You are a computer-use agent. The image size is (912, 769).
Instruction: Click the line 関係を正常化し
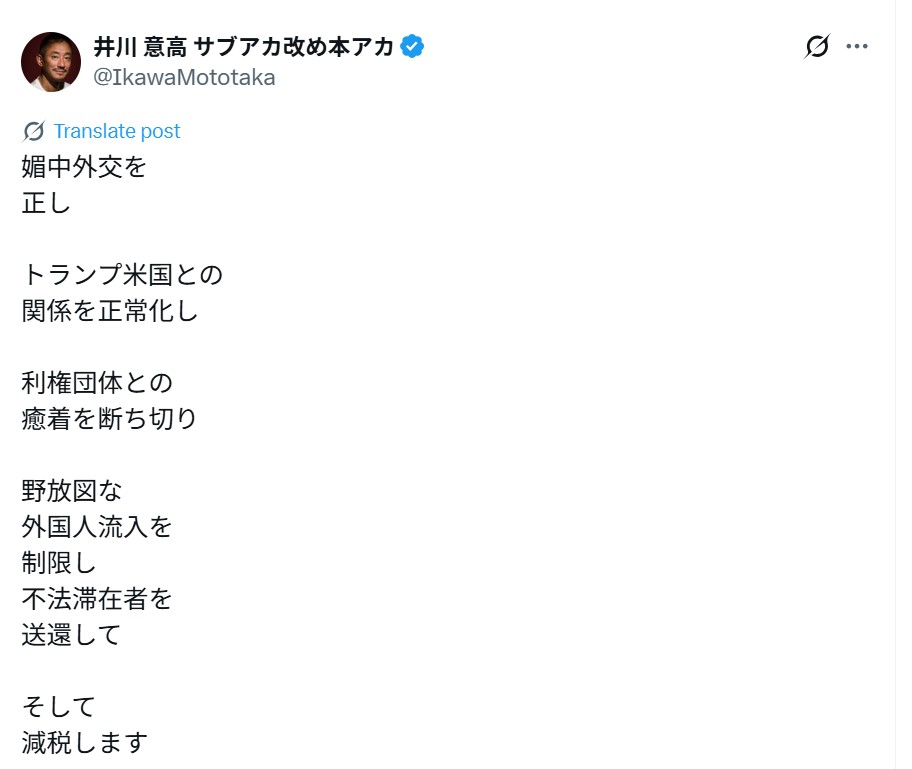click(110, 311)
